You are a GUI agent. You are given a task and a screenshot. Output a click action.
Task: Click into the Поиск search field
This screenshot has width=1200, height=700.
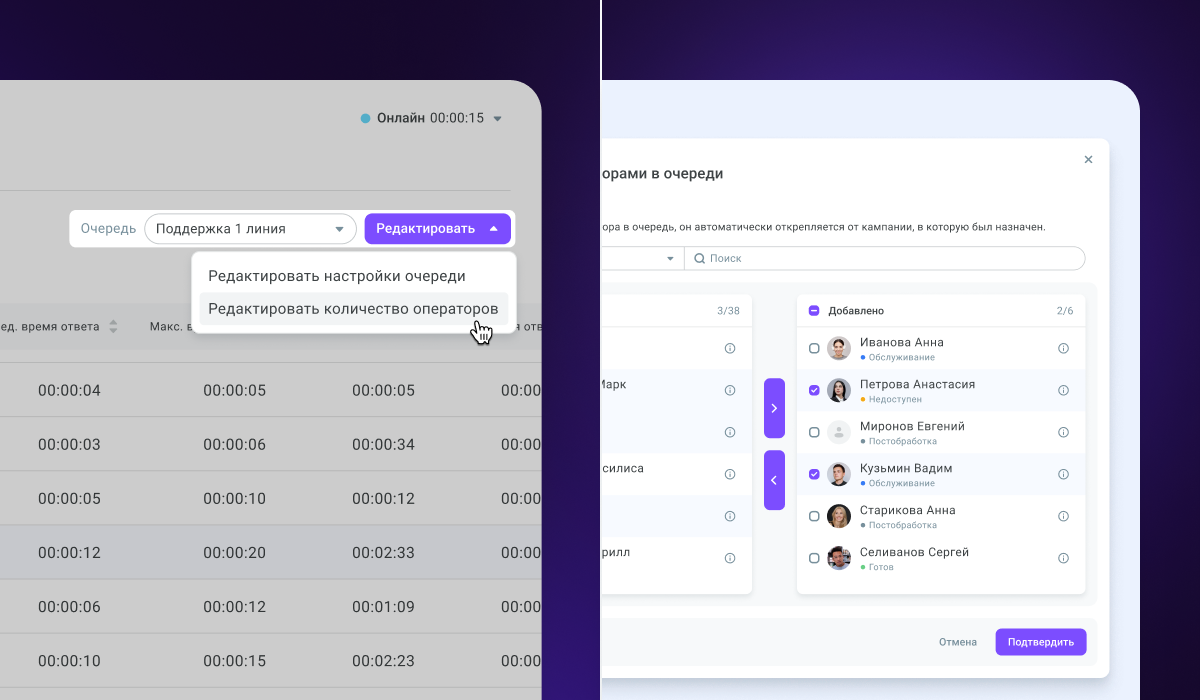(x=884, y=258)
